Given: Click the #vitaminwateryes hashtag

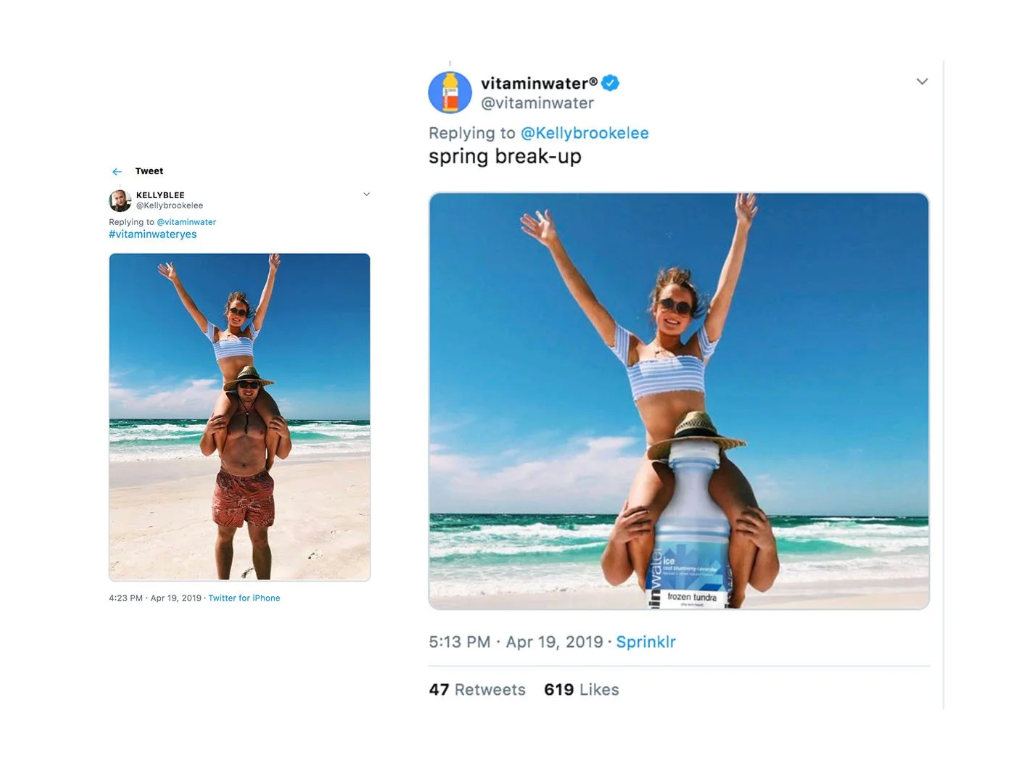Looking at the screenshot, I should tap(153, 234).
